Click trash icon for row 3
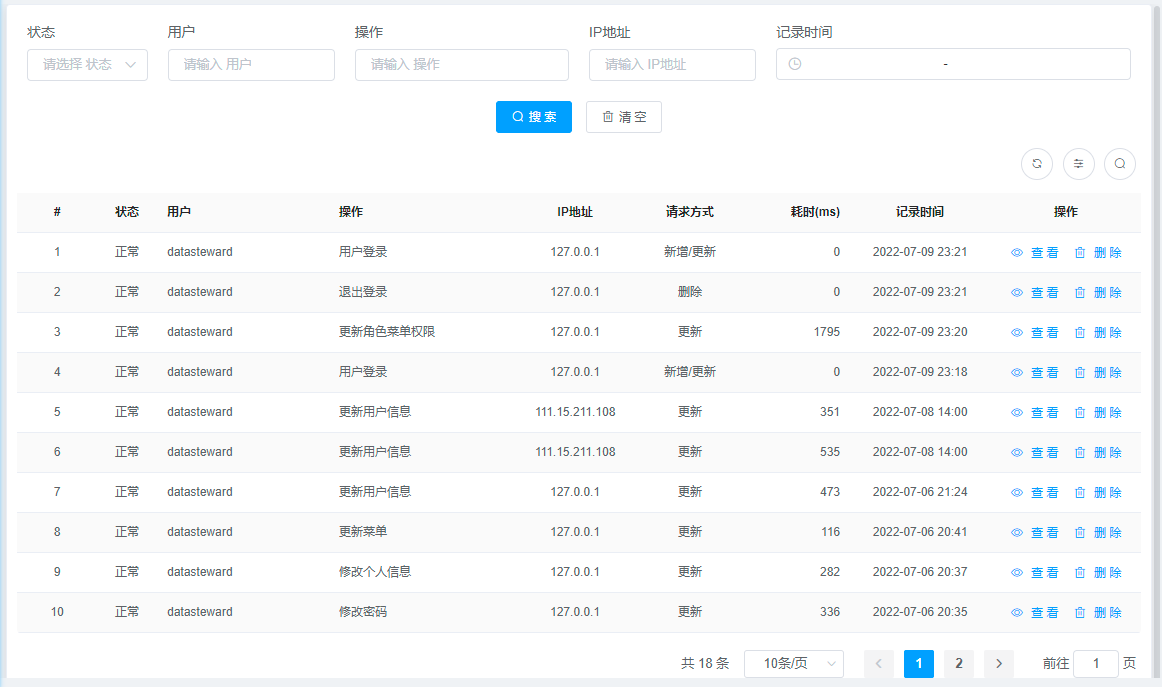This screenshot has width=1162, height=687. (1080, 333)
